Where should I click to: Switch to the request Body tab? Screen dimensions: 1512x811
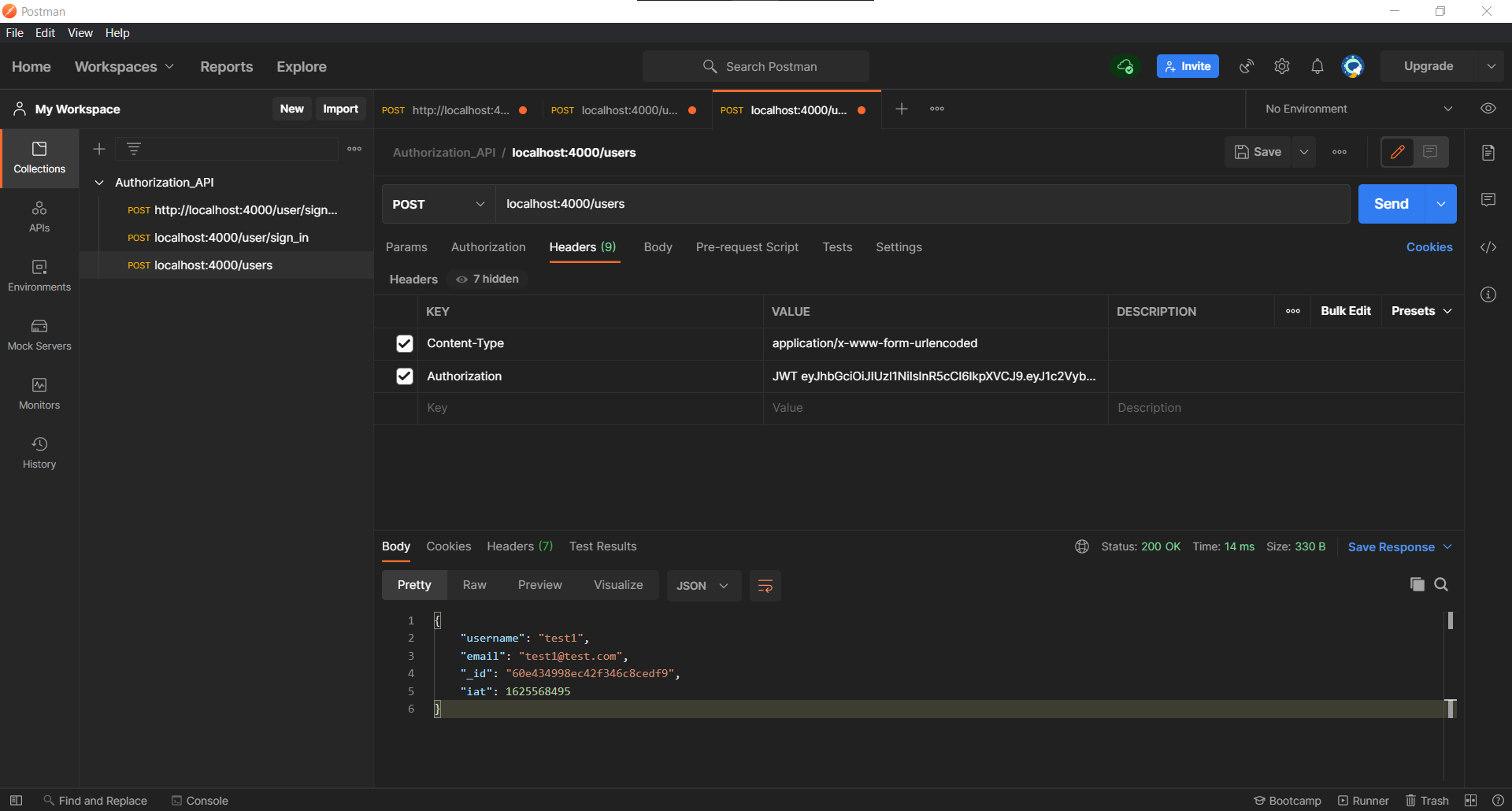[658, 247]
